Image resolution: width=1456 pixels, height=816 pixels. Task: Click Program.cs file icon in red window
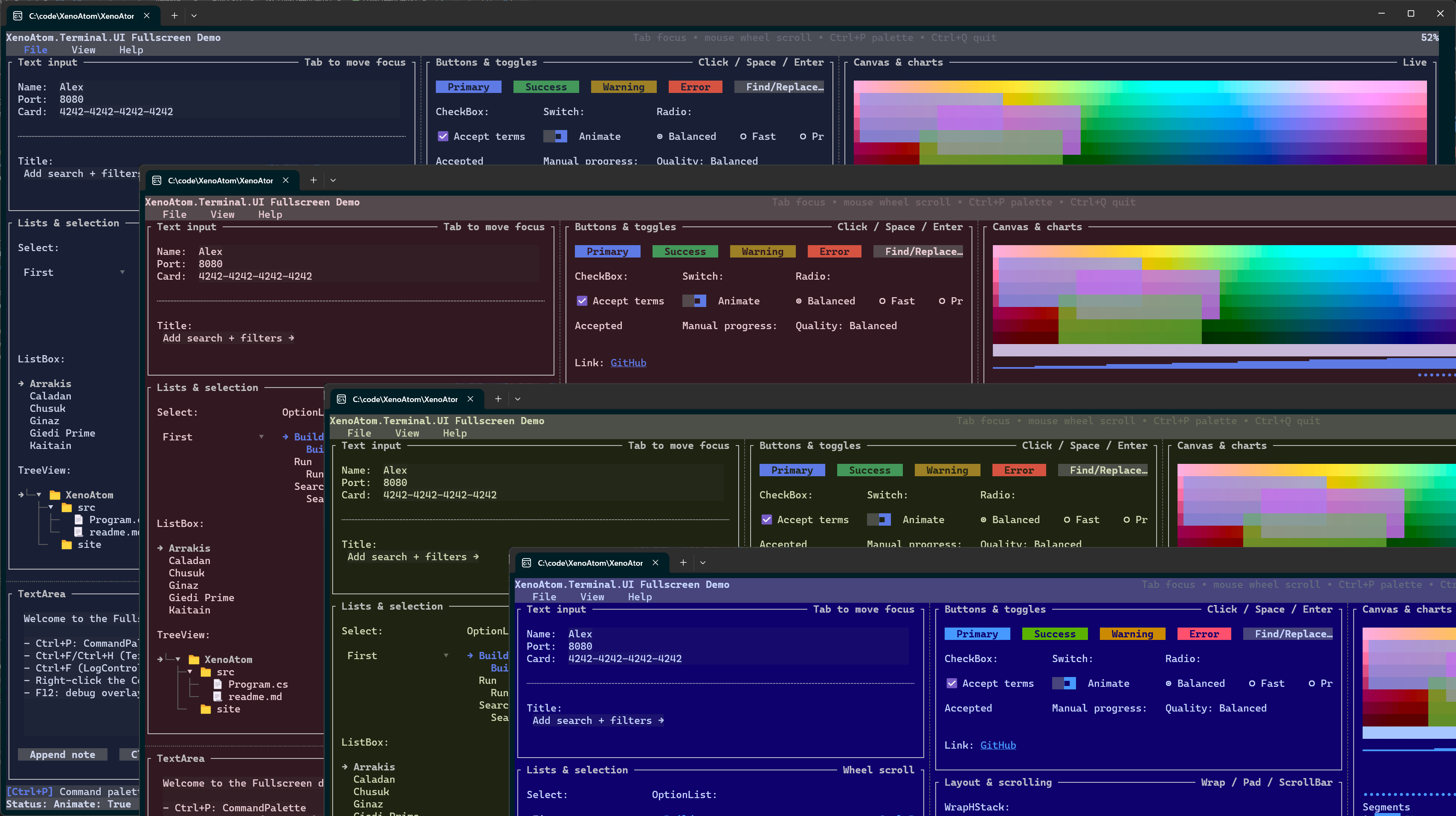click(x=218, y=684)
